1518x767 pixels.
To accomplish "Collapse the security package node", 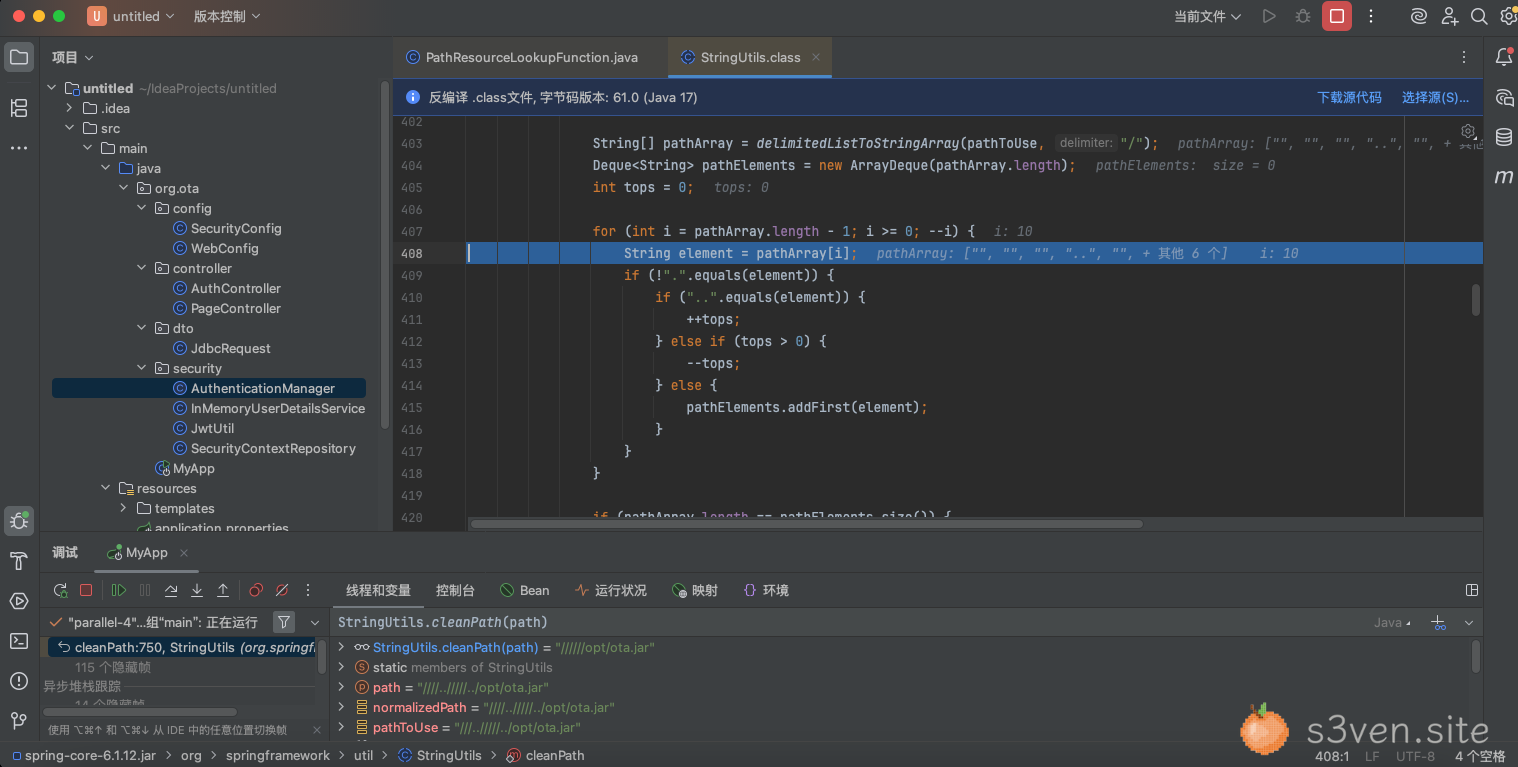I will [x=141, y=368].
